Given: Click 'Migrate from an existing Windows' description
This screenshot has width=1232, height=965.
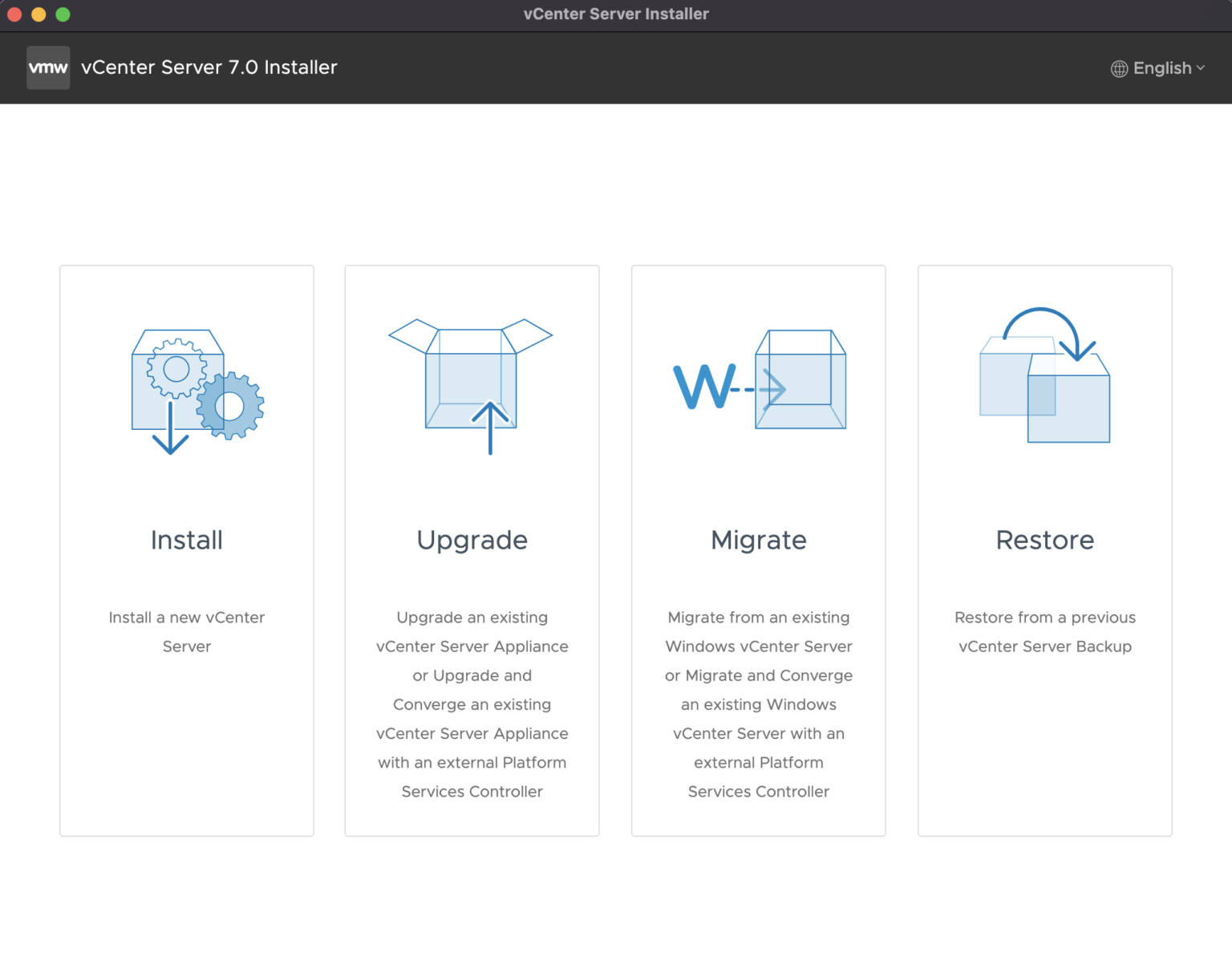Looking at the screenshot, I should (759, 632).
